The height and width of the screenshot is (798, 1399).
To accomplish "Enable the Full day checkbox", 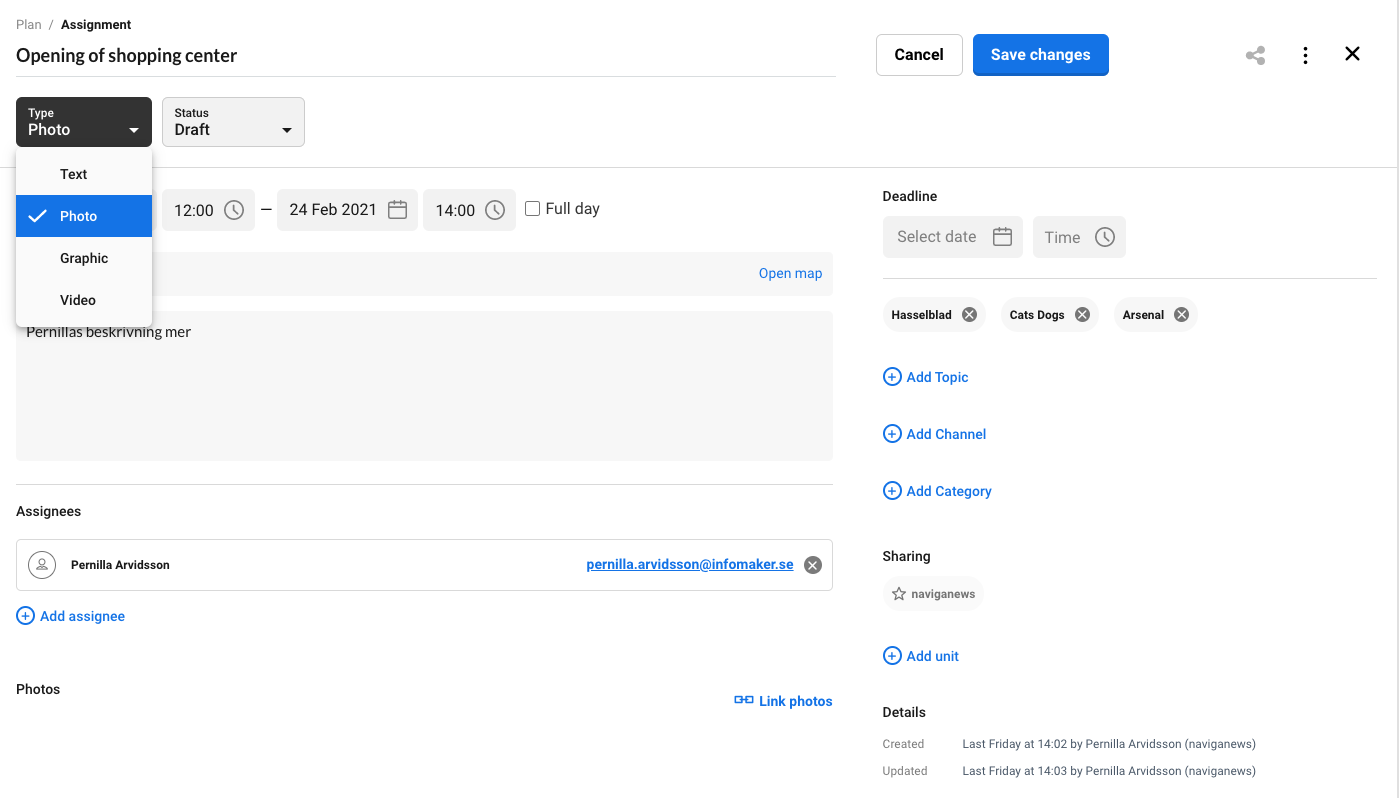I will point(533,209).
